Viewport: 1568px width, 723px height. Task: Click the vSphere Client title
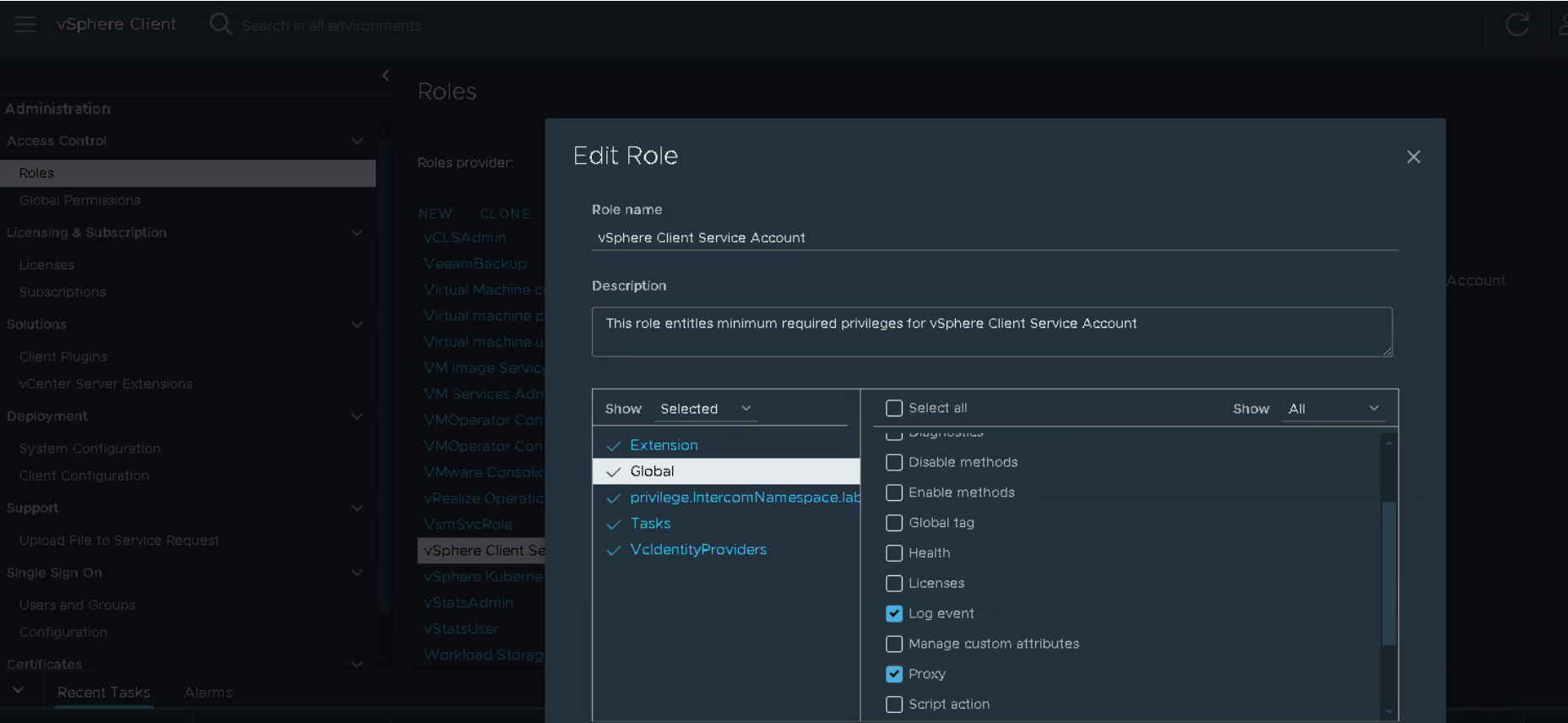tap(117, 24)
